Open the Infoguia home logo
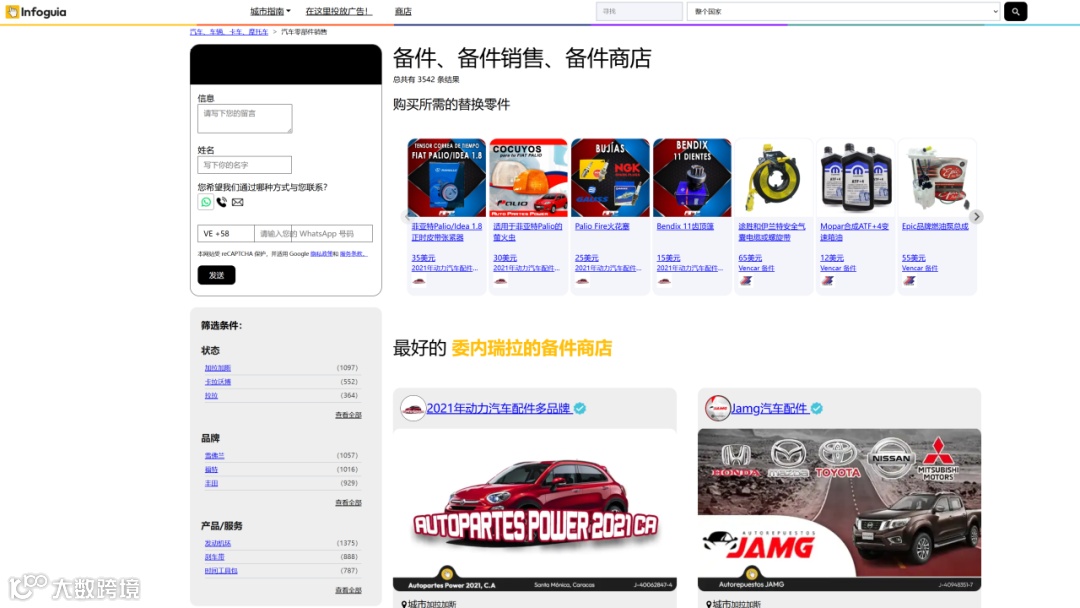1080x608 pixels. 36,12
